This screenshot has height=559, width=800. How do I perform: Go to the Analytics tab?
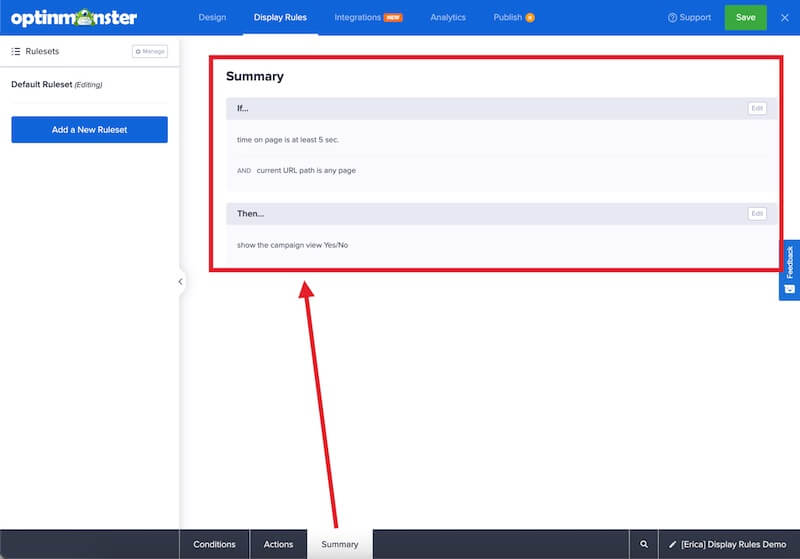(448, 18)
